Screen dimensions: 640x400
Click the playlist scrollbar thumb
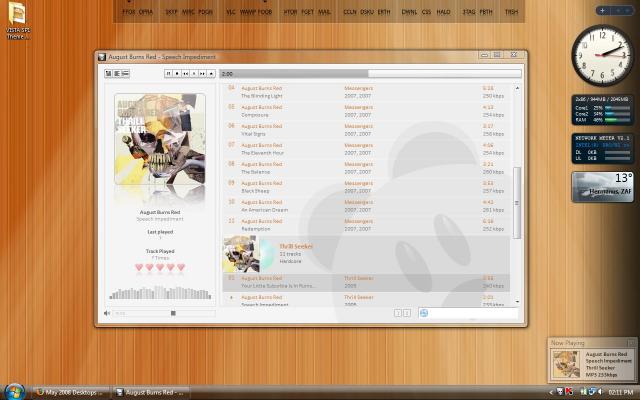pos(517,203)
